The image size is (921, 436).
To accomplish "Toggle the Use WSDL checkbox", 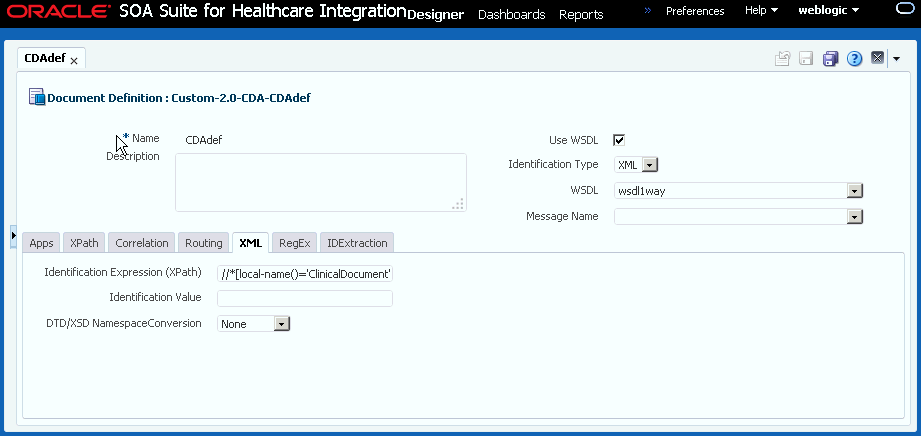I will 619,140.
